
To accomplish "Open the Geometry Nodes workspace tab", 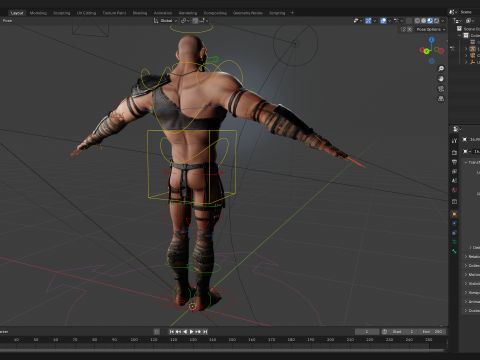I will pos(248,13).
